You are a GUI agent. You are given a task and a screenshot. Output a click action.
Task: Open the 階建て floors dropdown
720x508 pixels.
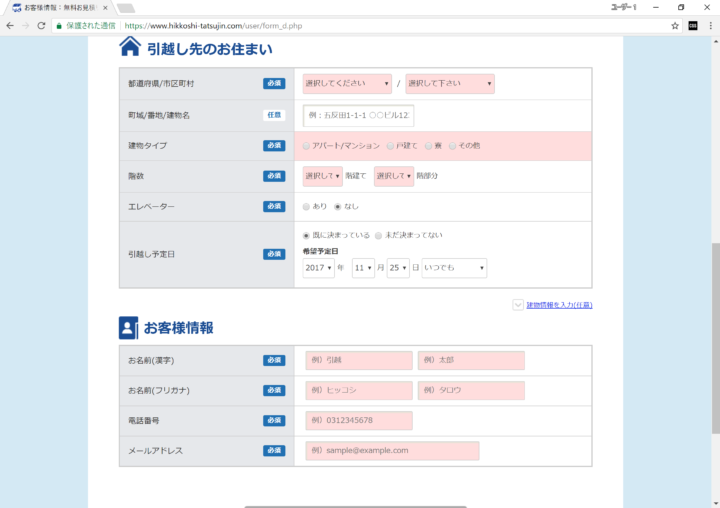[322, 176]
